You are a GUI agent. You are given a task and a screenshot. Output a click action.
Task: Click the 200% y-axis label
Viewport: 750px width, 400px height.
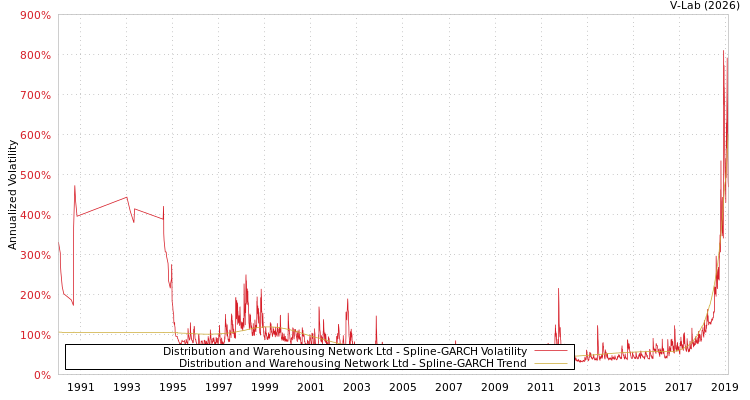pos(35,295)
